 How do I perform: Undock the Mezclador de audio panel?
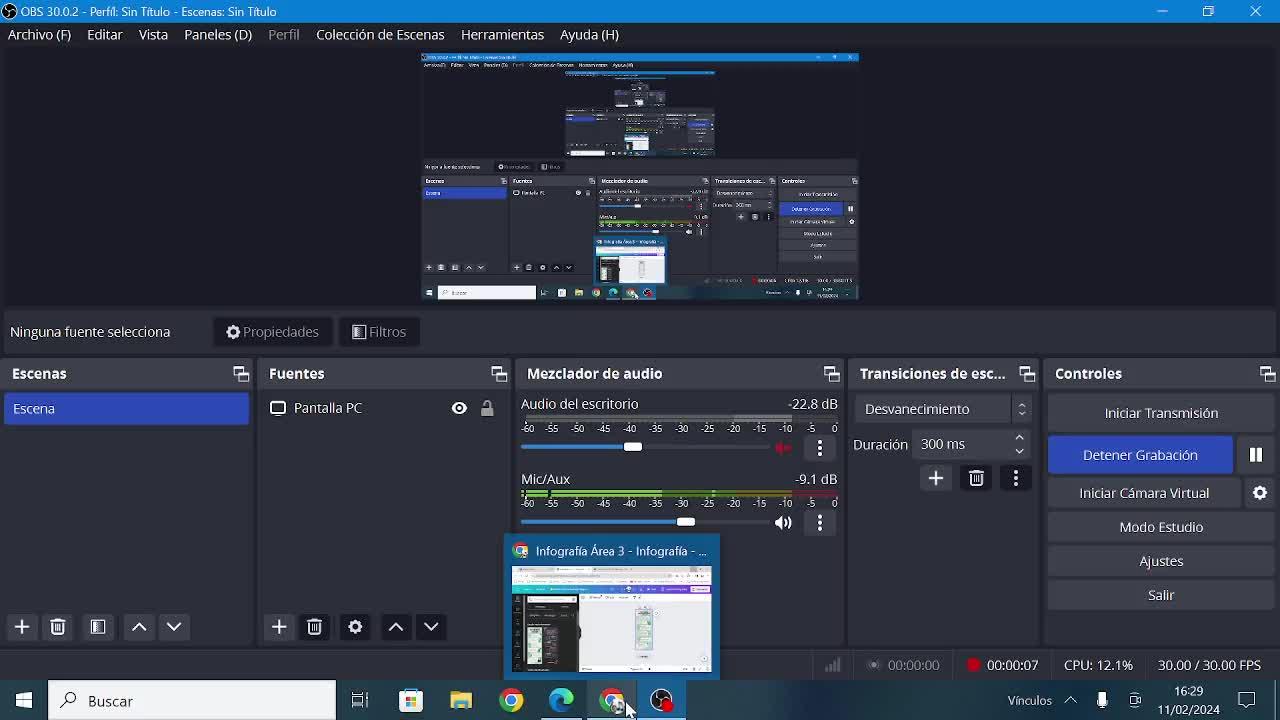coord(831,374)
